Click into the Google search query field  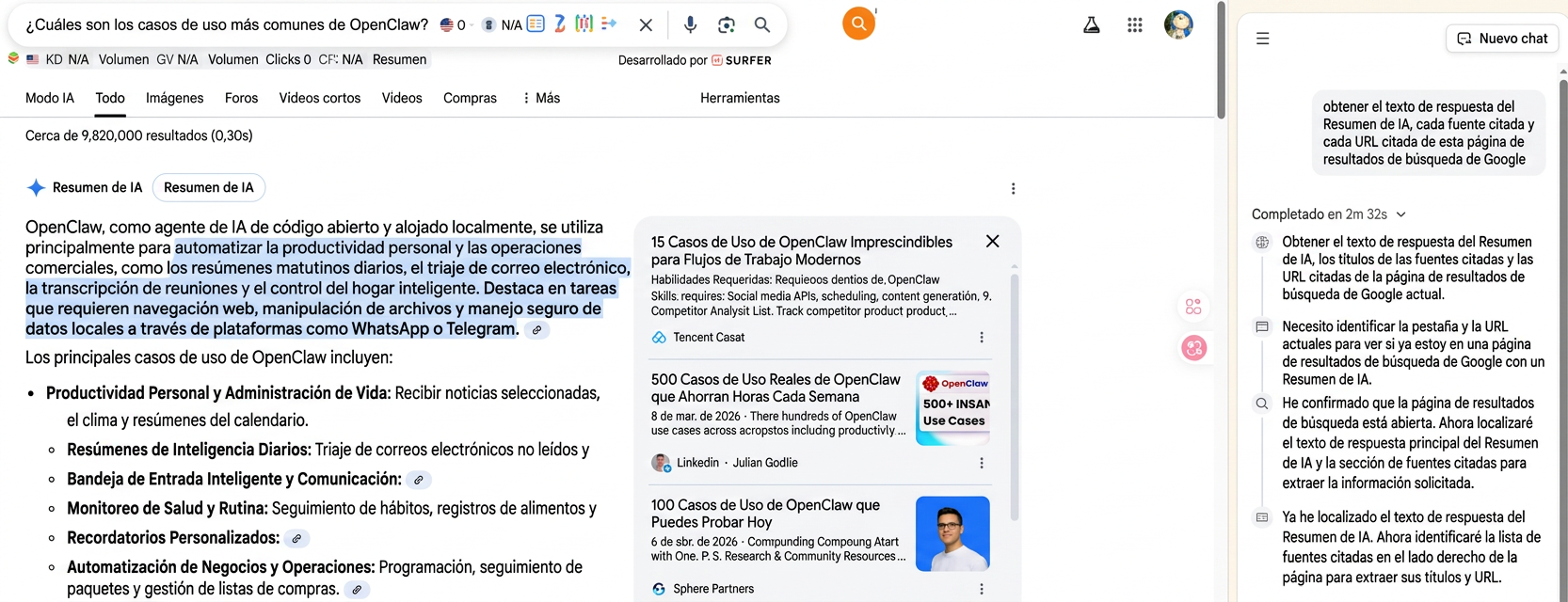click(226, 25)
